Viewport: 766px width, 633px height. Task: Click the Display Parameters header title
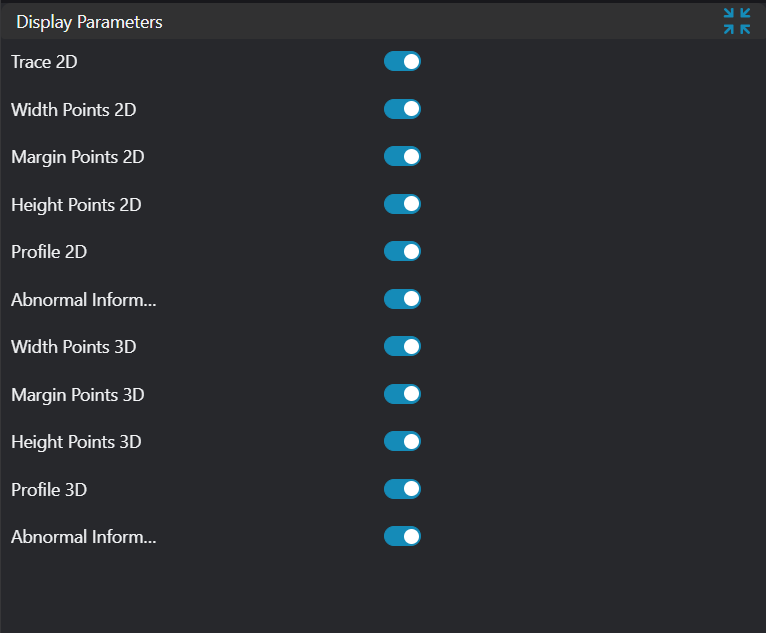pyautogui.click(x=89, y=22)
